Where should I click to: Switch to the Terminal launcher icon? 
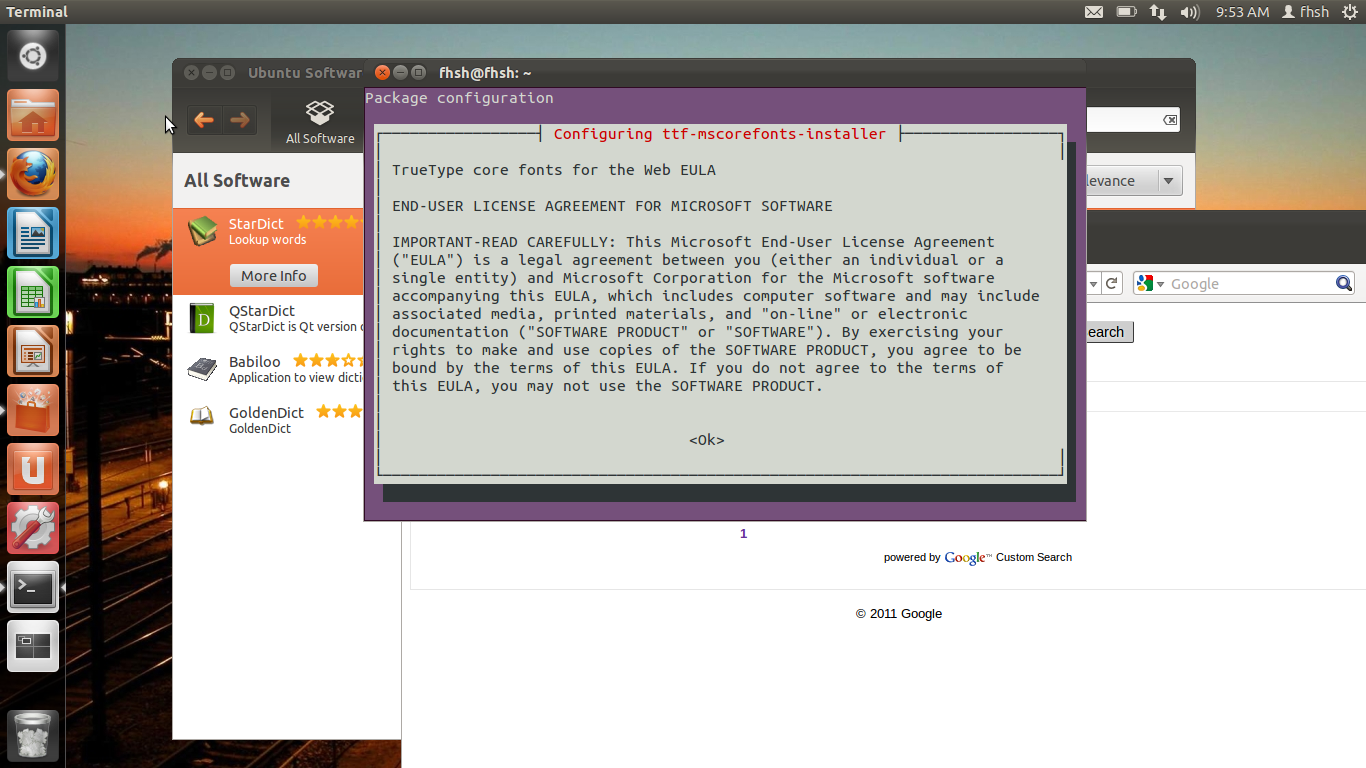tap(33, 587)
